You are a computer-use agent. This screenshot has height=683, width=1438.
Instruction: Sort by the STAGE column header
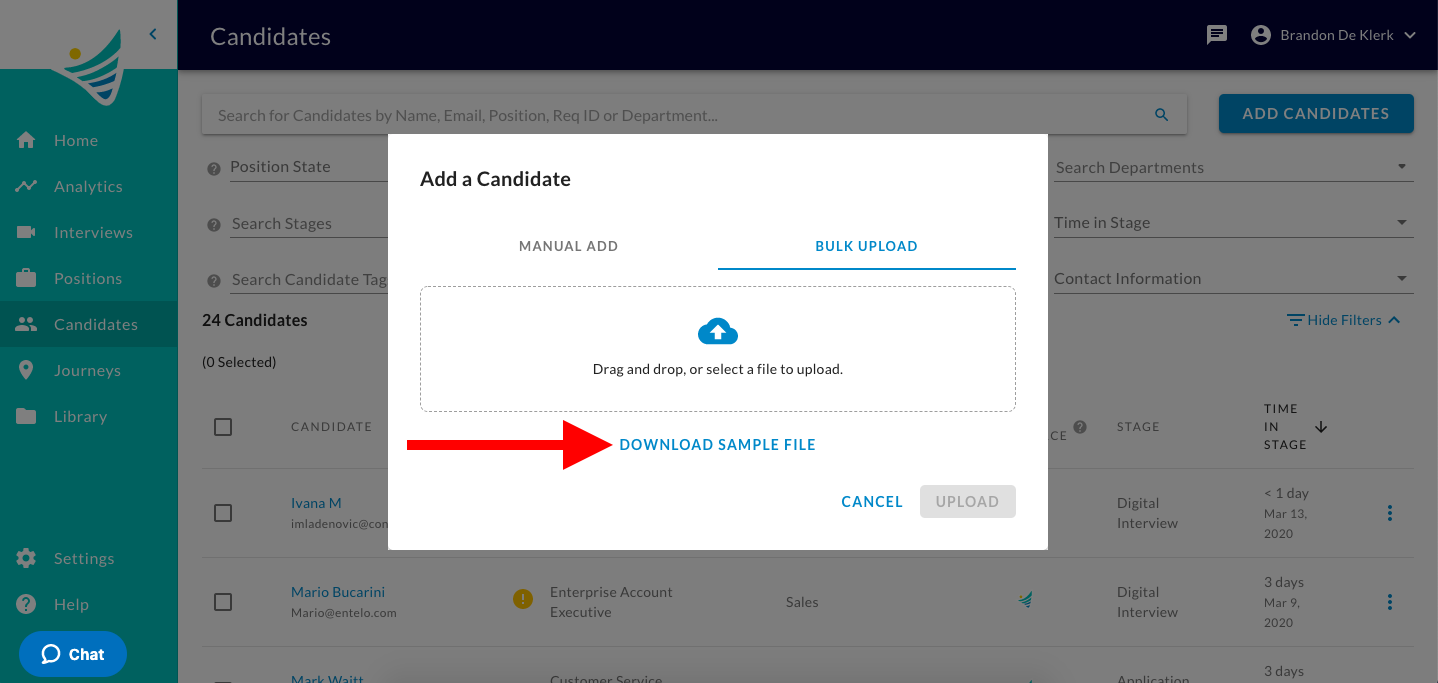1138,427
